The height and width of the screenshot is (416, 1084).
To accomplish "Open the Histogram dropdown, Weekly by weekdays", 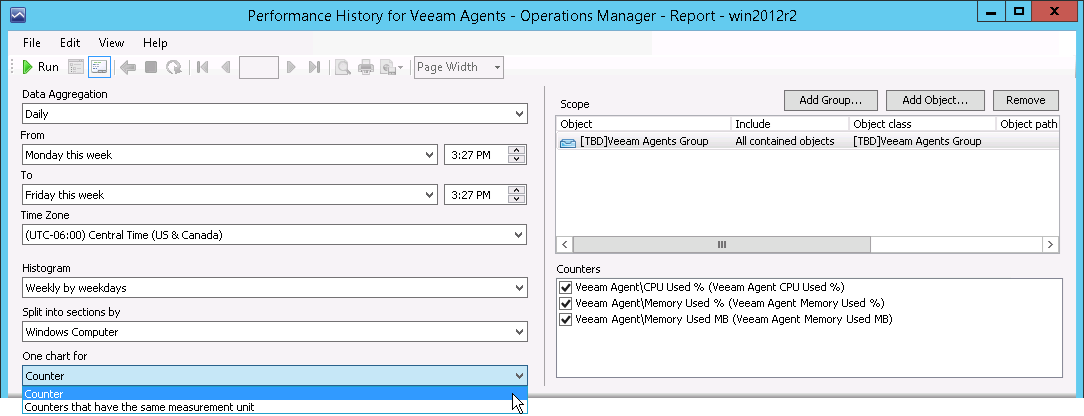I will pos(274,287).
